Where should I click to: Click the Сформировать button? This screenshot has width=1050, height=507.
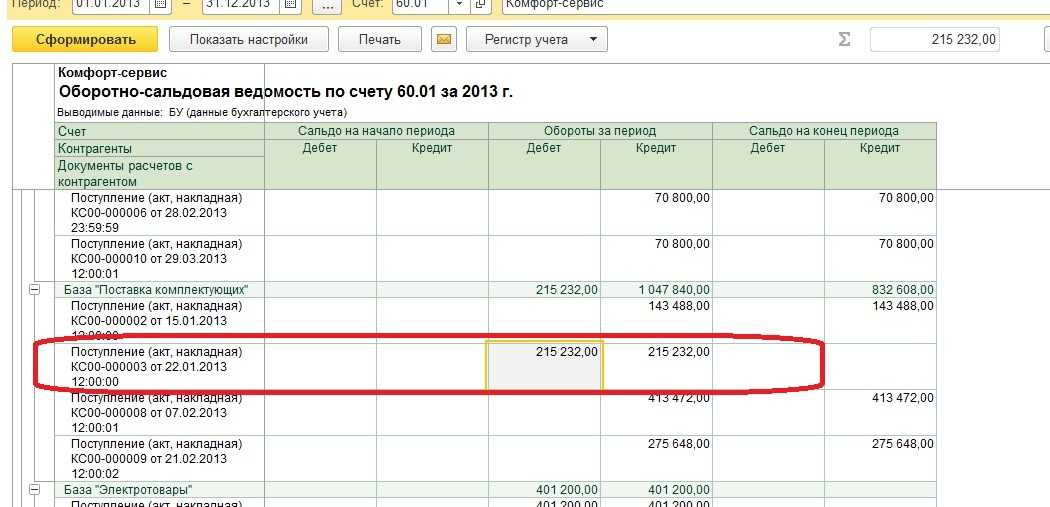pos(85,40)
